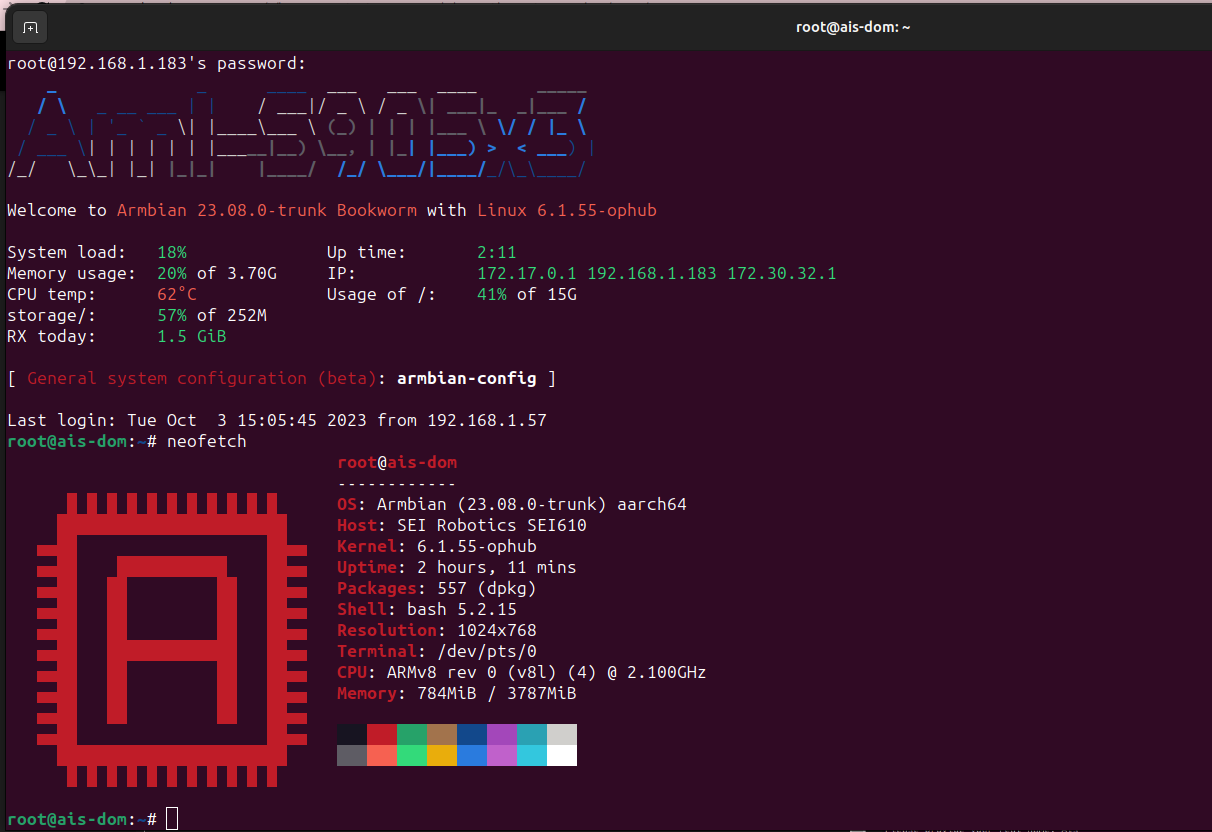Click Resolution 1024x768
This screenshot has height=832, width=1212.
437,630
